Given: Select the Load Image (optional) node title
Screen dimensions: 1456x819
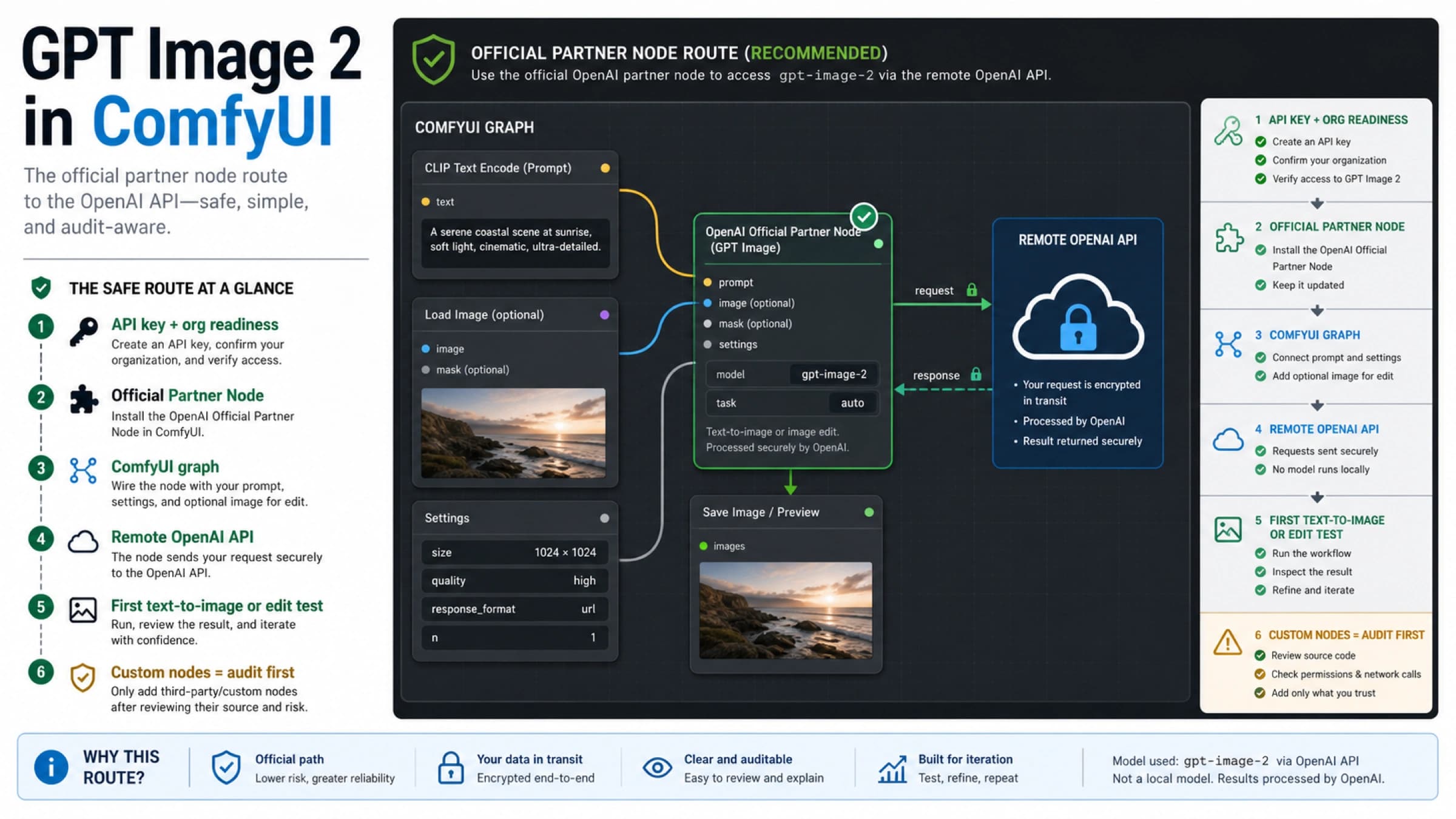Looking at the screenshot, I should pyautogui.click(x=484, y=315).
